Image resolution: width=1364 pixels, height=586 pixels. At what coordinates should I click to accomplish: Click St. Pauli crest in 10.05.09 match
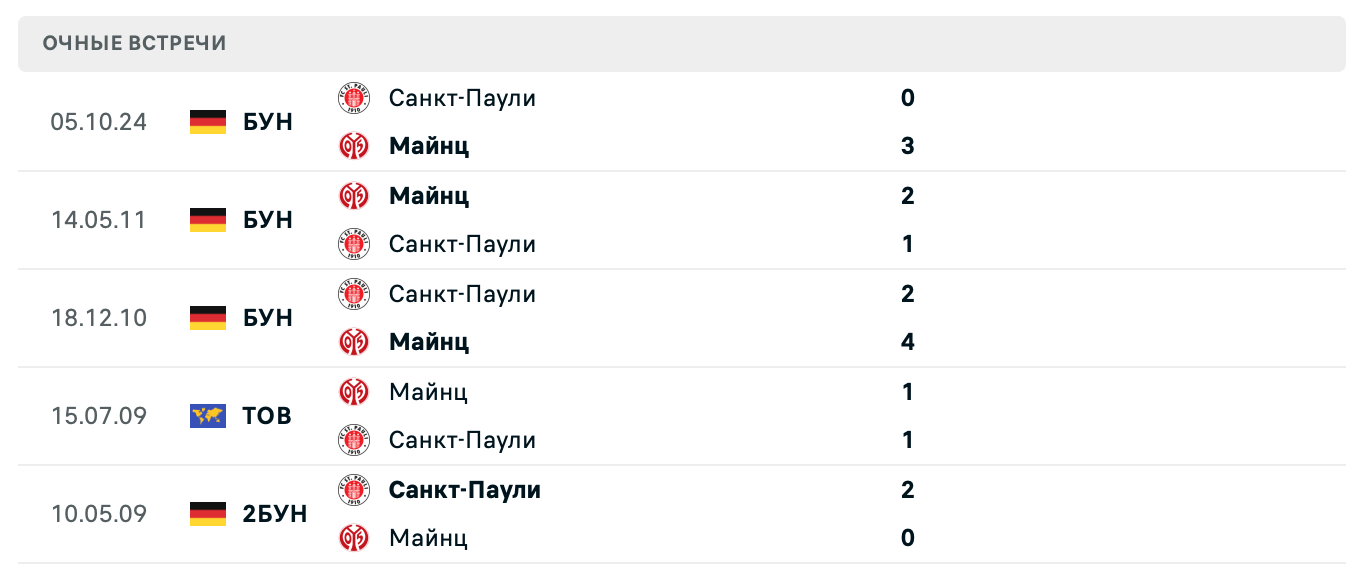(x=353, y=490)
